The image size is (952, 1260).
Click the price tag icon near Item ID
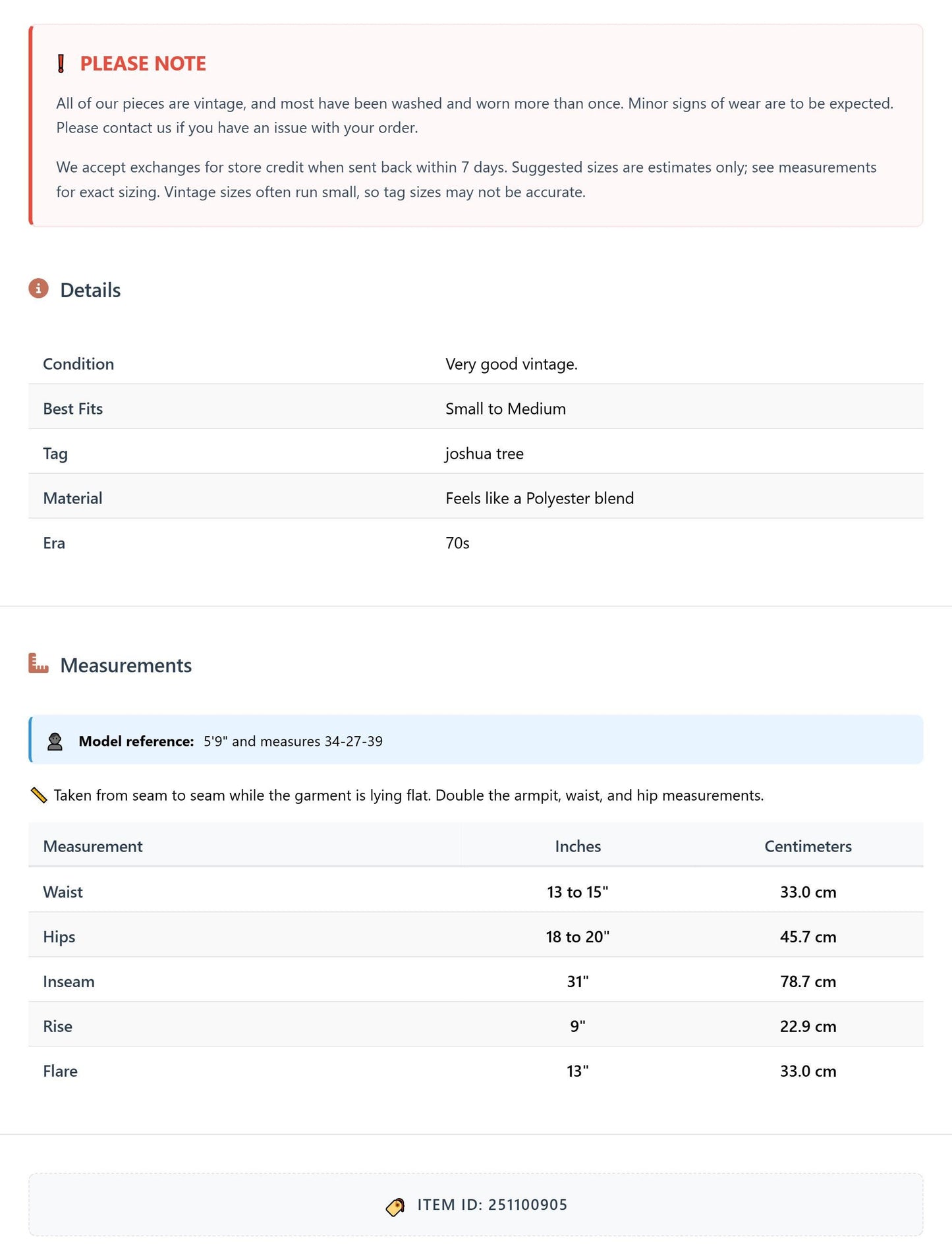pos(395,1206)
